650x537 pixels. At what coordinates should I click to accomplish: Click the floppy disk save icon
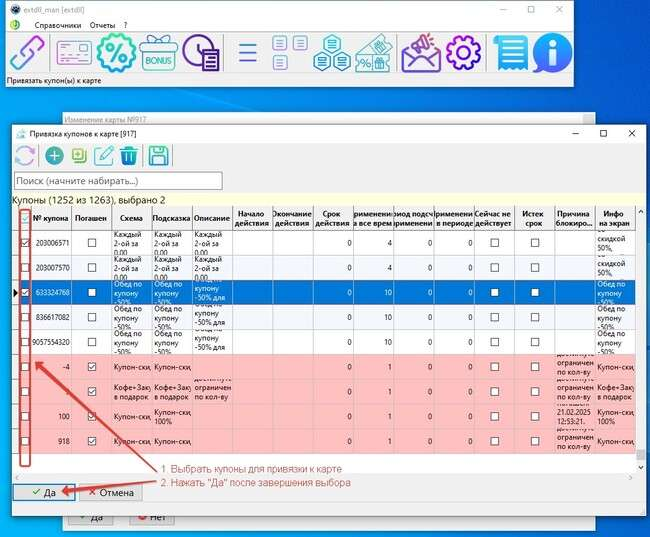[x=157, y=155]
